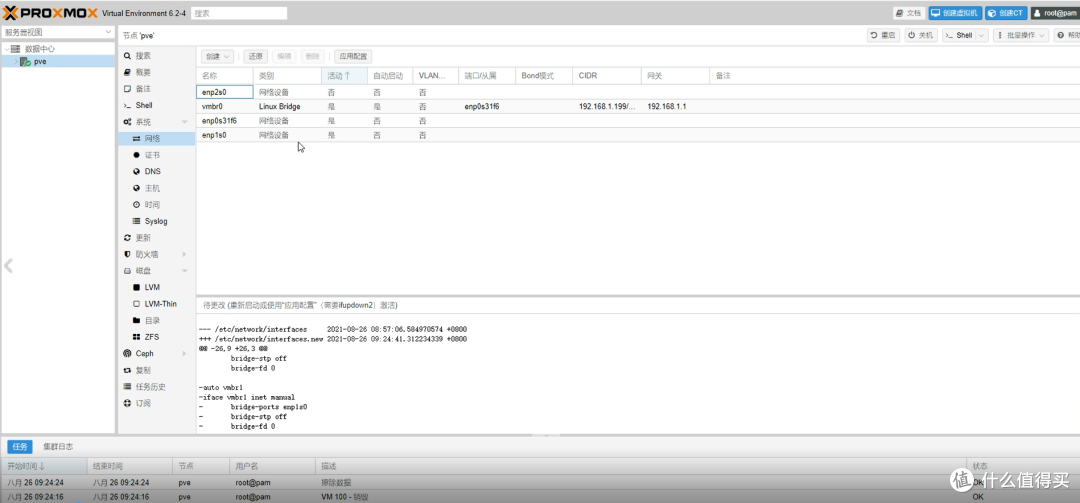Open the 备注 notes section
This screenshot has width=1080, height=503.
[143, 89]
